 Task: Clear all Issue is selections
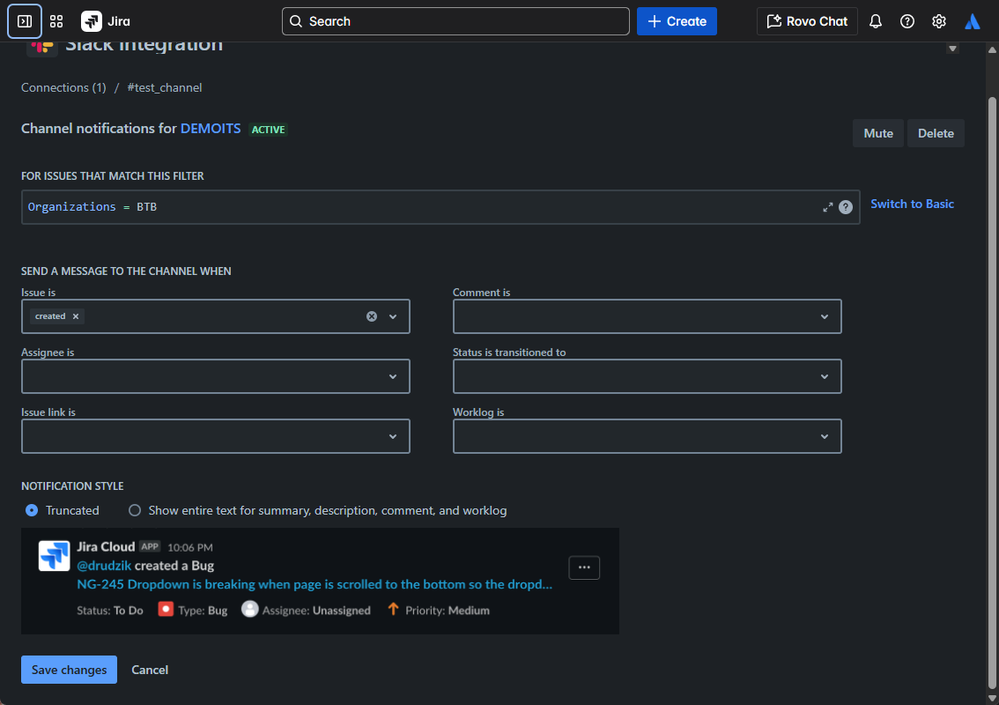tap(371, 317)
